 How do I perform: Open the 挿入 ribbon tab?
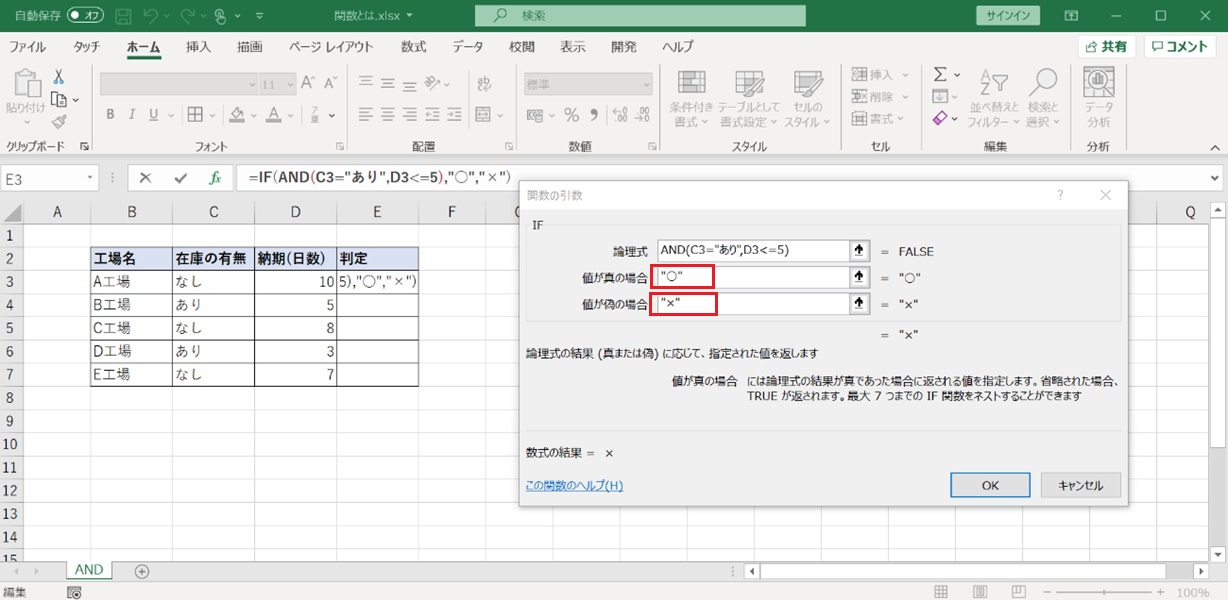198,47
